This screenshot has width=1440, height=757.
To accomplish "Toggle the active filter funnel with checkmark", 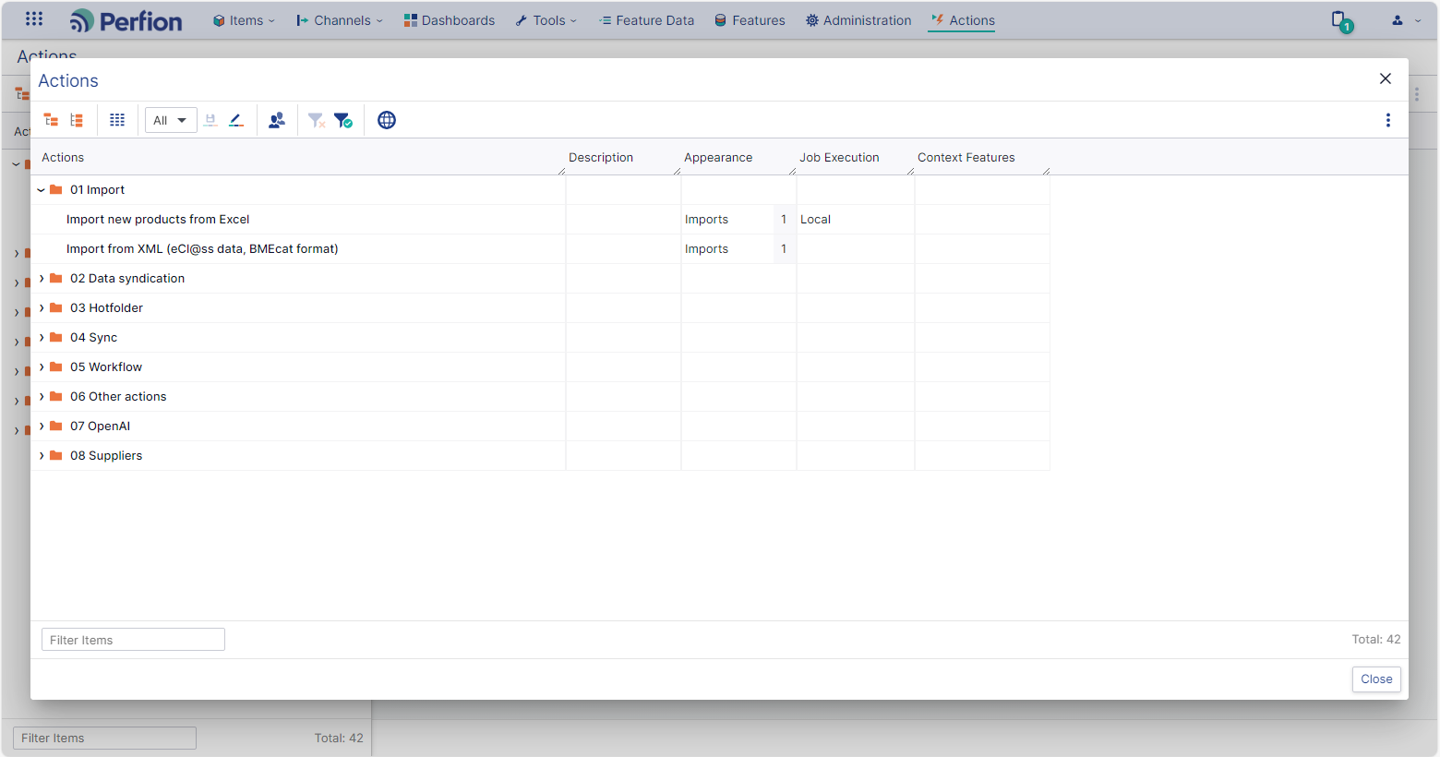I will (343, 120).
